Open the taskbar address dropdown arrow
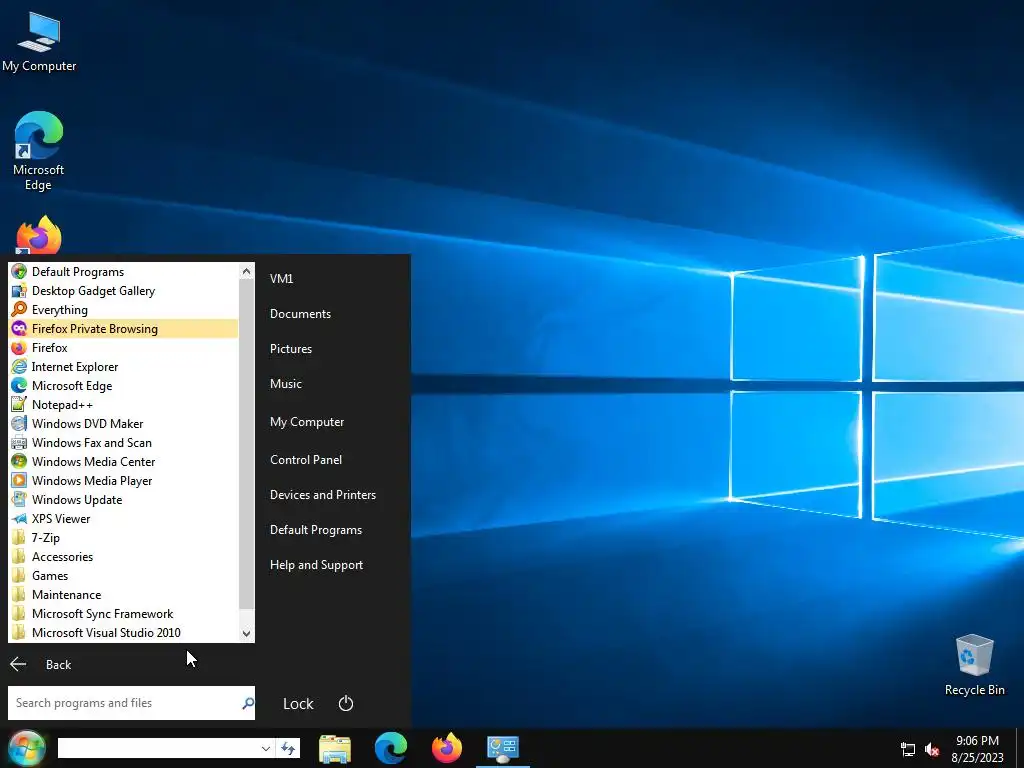The image size is (1024, 768). click(x=265, y=748)
